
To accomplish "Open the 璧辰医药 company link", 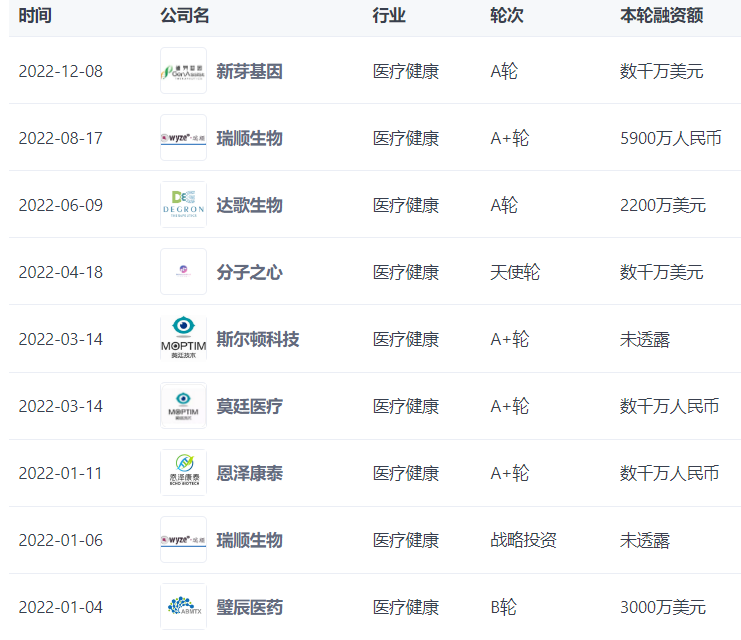I will pos(249,607).
